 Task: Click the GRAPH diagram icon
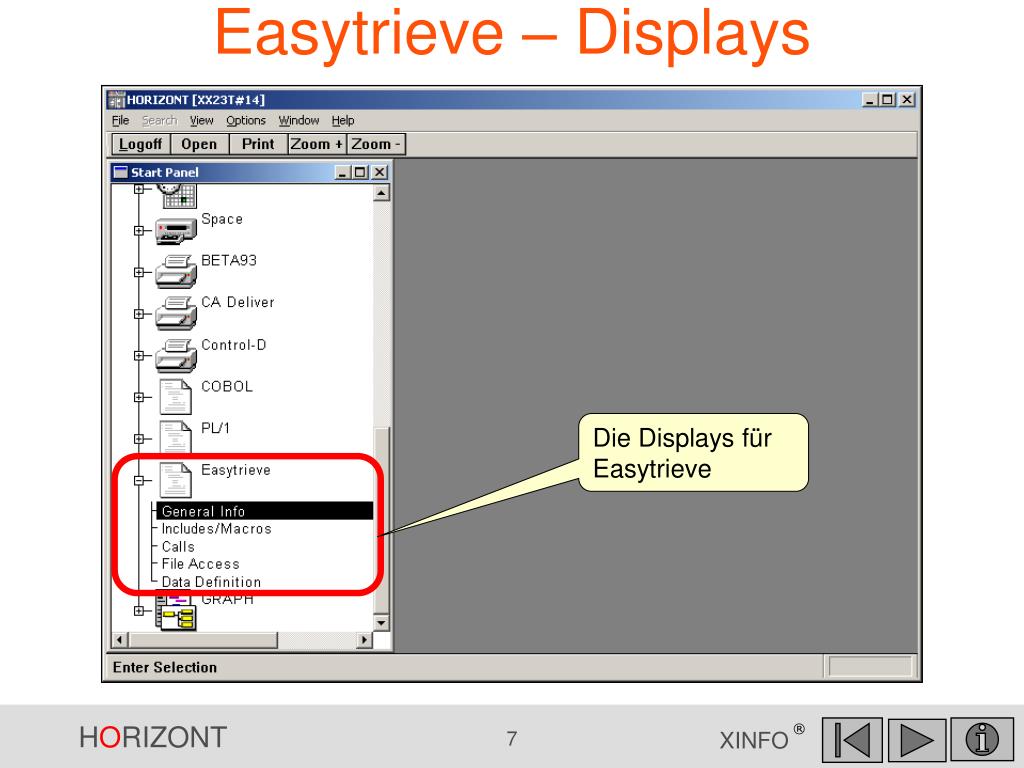(x=176, y=612)
